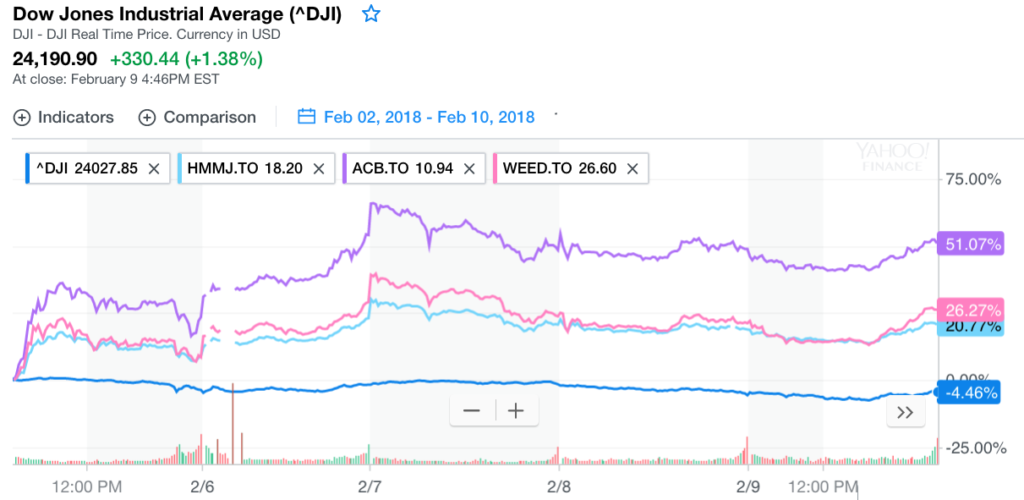Open the Indicators menu
1024x500 pixels.
tap(75, 117)
